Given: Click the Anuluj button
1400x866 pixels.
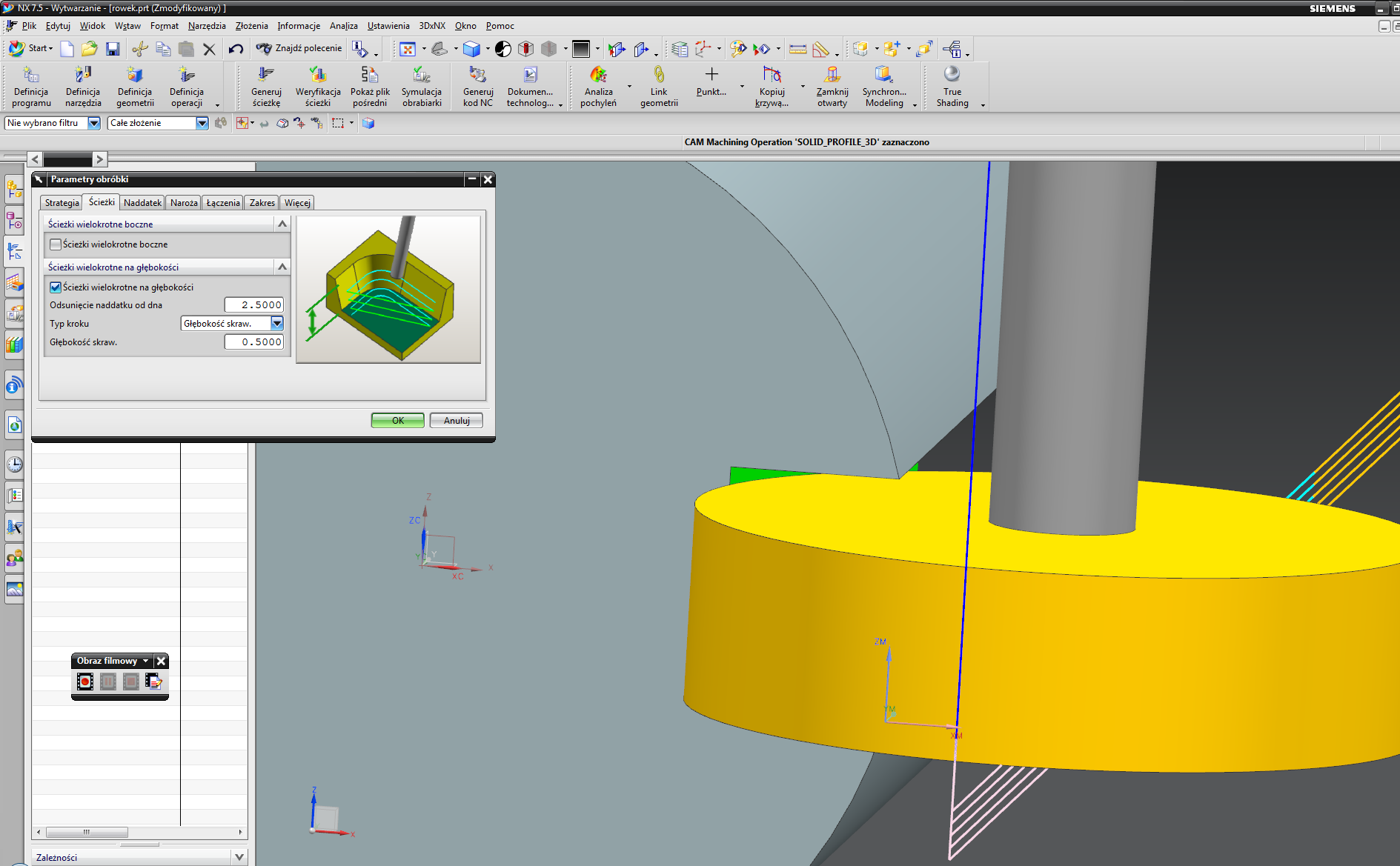Looking at the screenshot, I should click(x=457, y=421).
